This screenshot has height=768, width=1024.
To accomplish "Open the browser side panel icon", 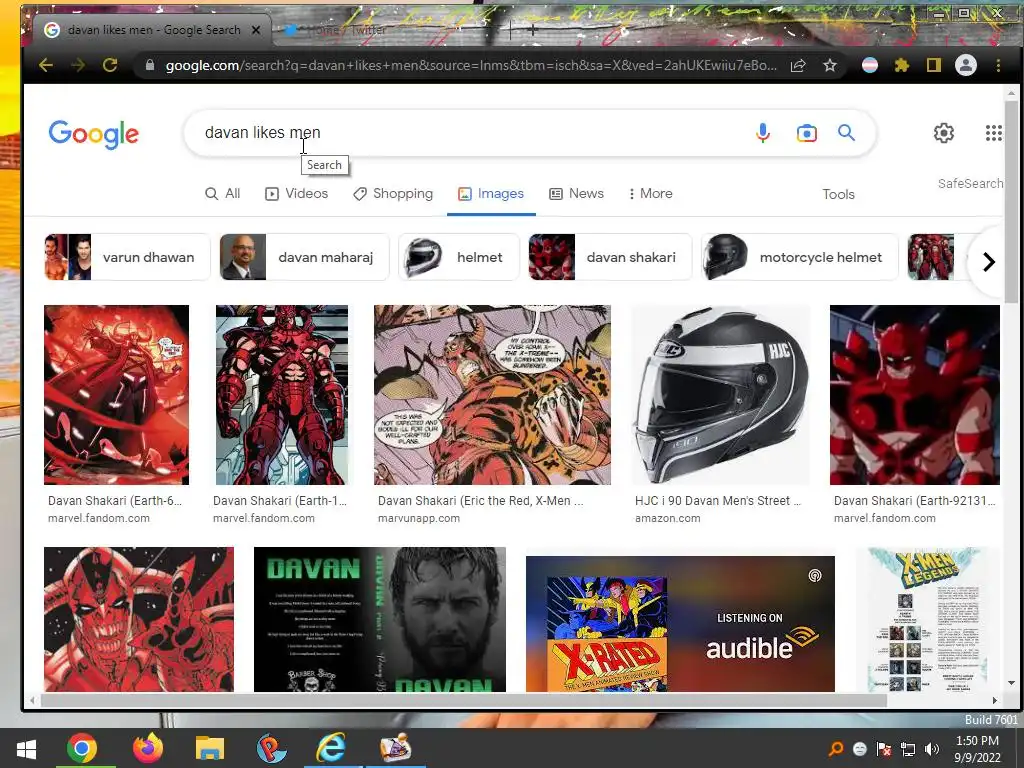I will (934, 65).
